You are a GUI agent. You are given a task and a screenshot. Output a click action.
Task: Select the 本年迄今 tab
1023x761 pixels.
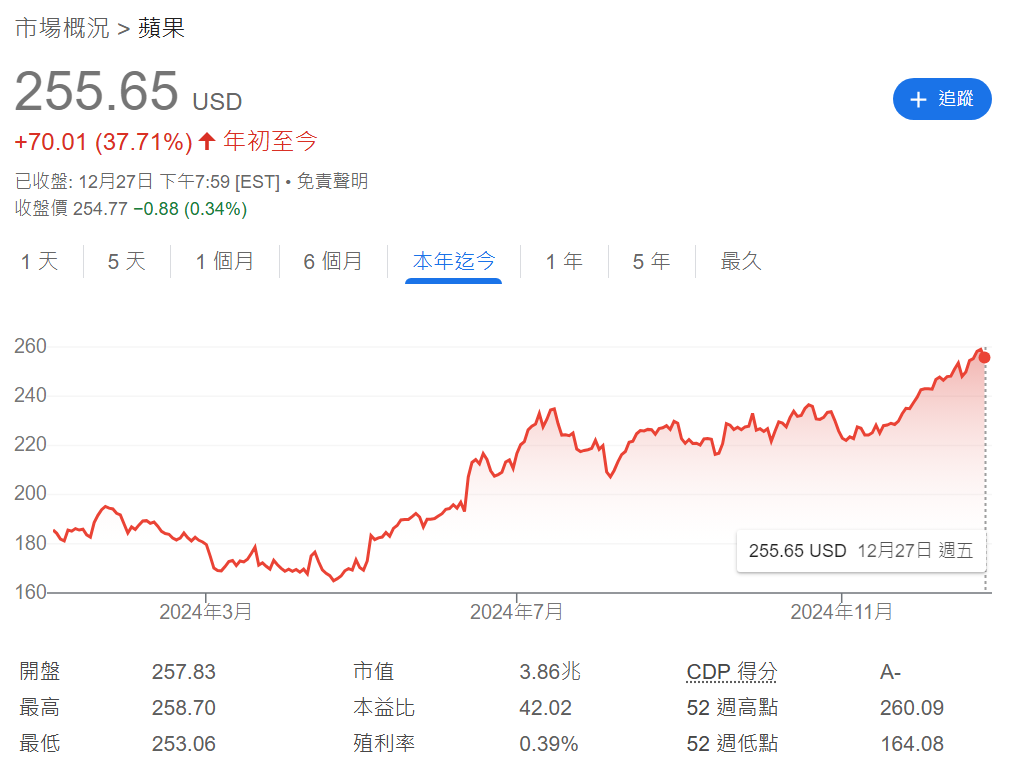pyautogui.click(x=453, y=261)
